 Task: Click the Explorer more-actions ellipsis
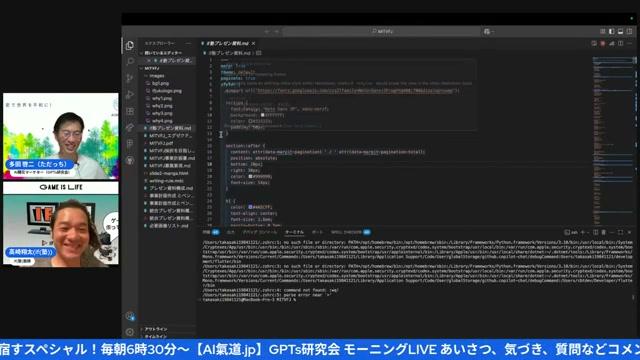point(188,43)
